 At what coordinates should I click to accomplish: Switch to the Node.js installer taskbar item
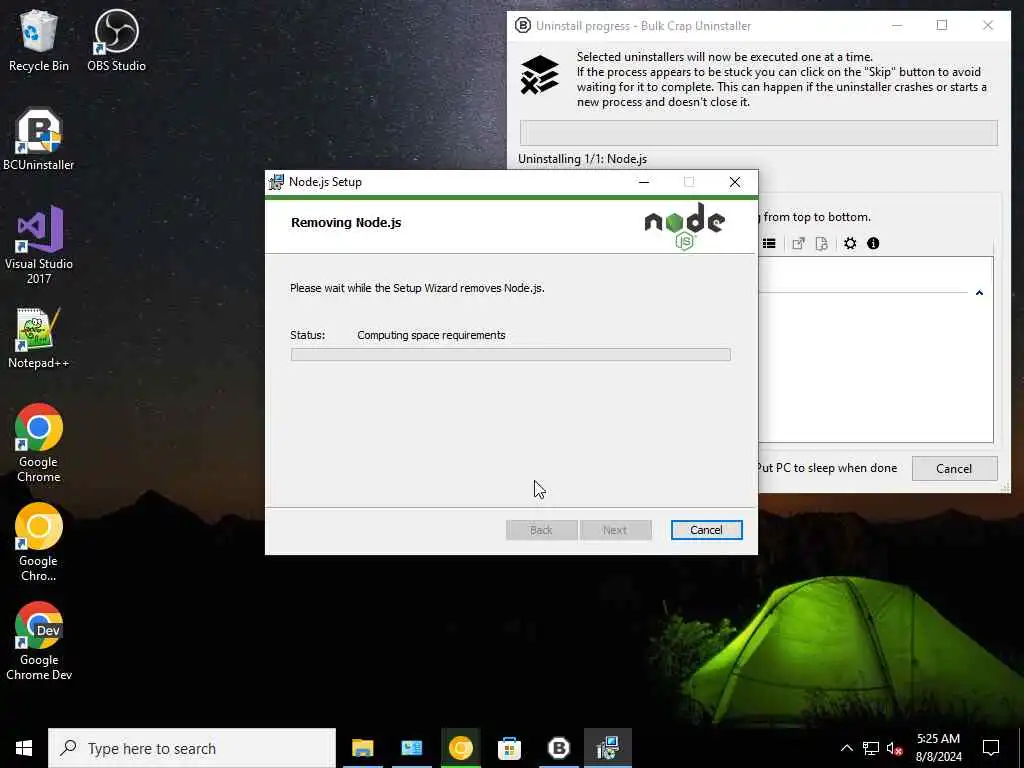[607, 748]
